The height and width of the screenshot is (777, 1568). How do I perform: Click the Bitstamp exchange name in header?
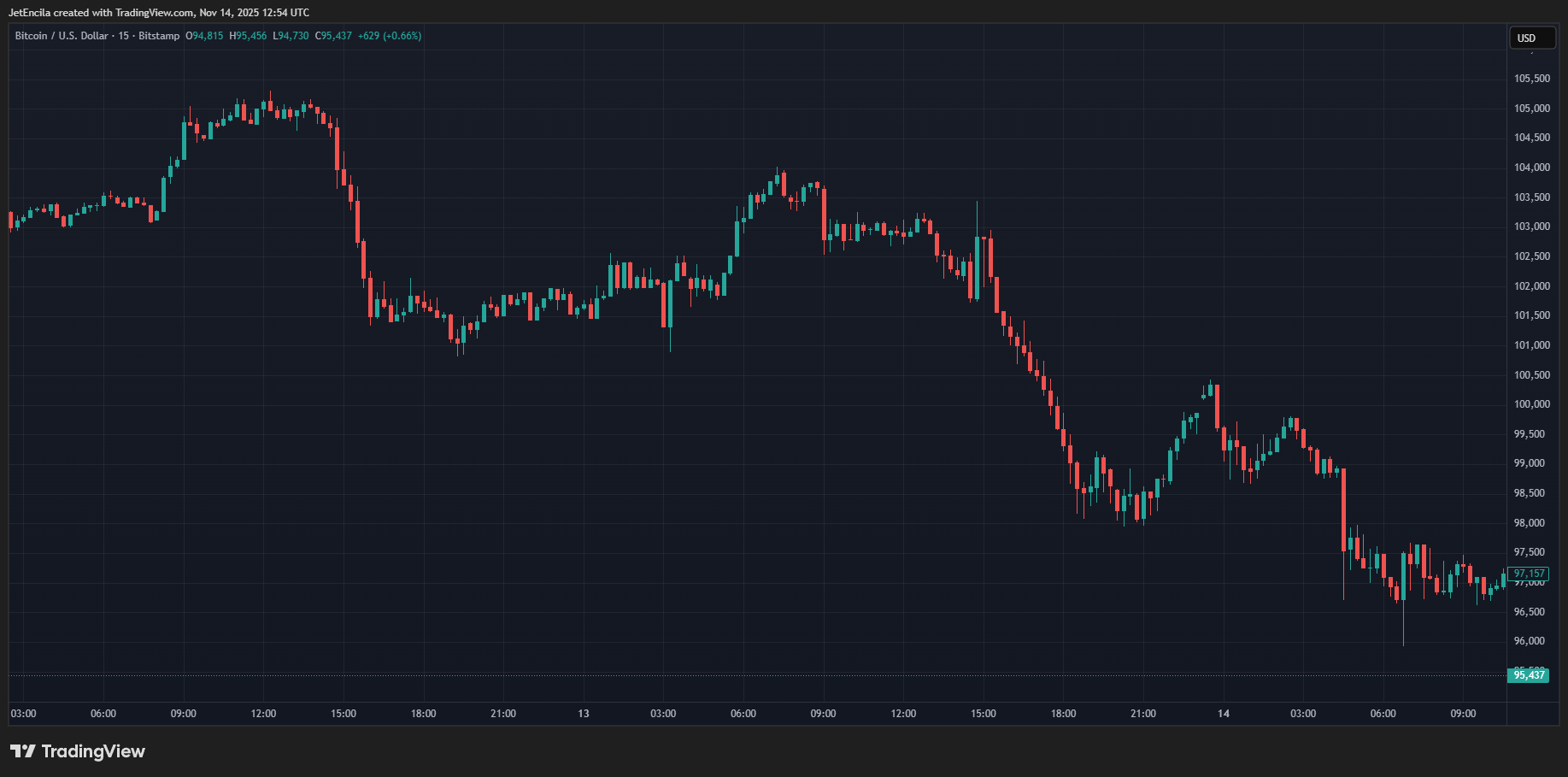(159, 36)
